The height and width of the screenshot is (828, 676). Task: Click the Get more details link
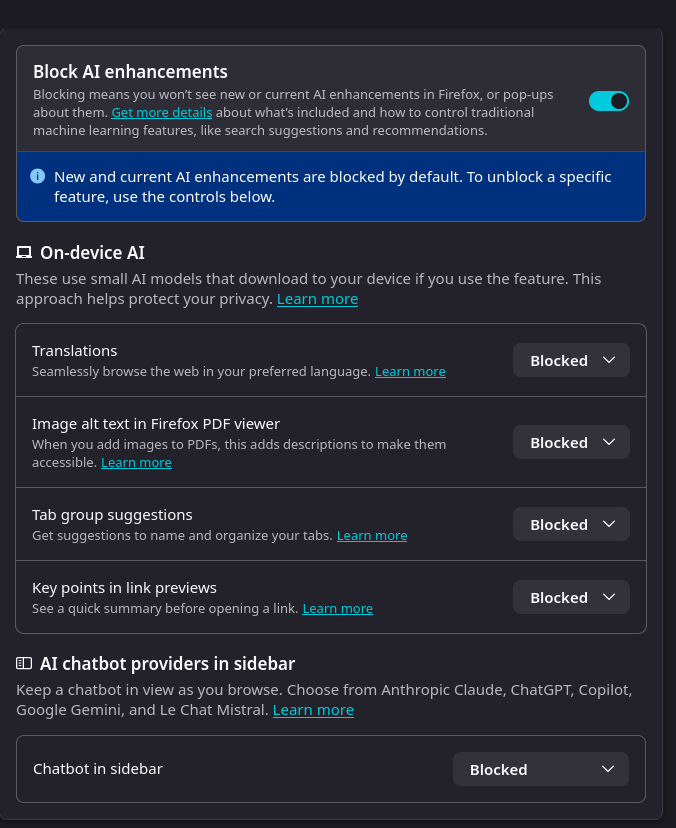161,112
